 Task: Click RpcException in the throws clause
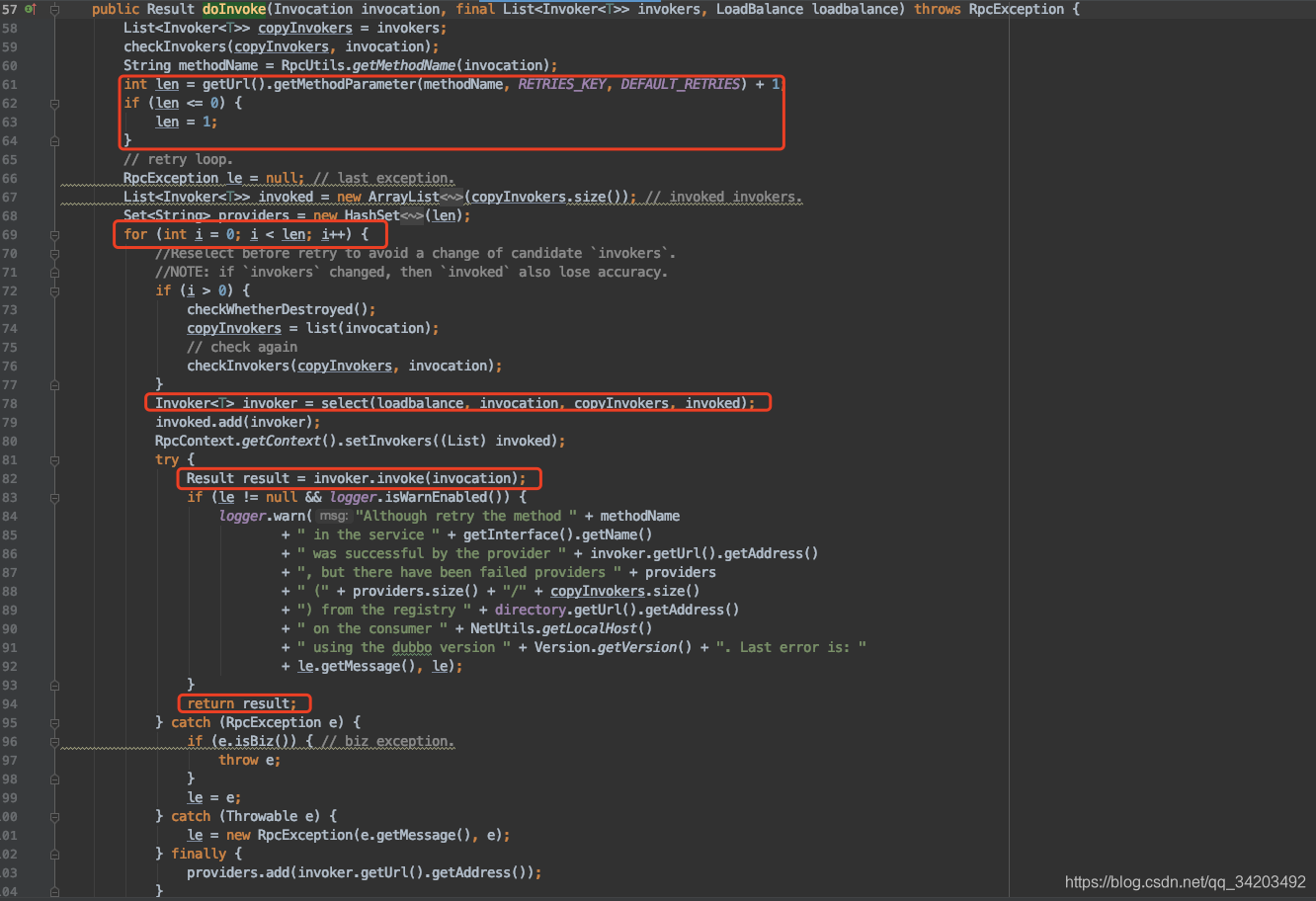[x=1016, y=9]
